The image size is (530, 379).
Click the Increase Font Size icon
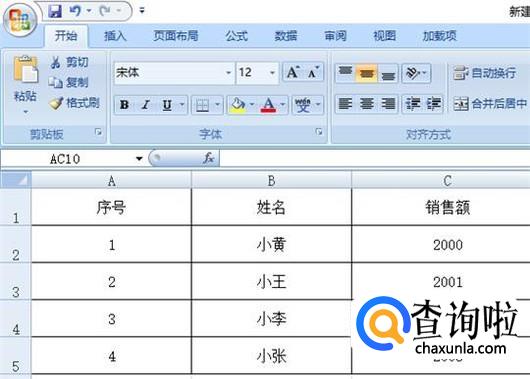coord(293,72)
